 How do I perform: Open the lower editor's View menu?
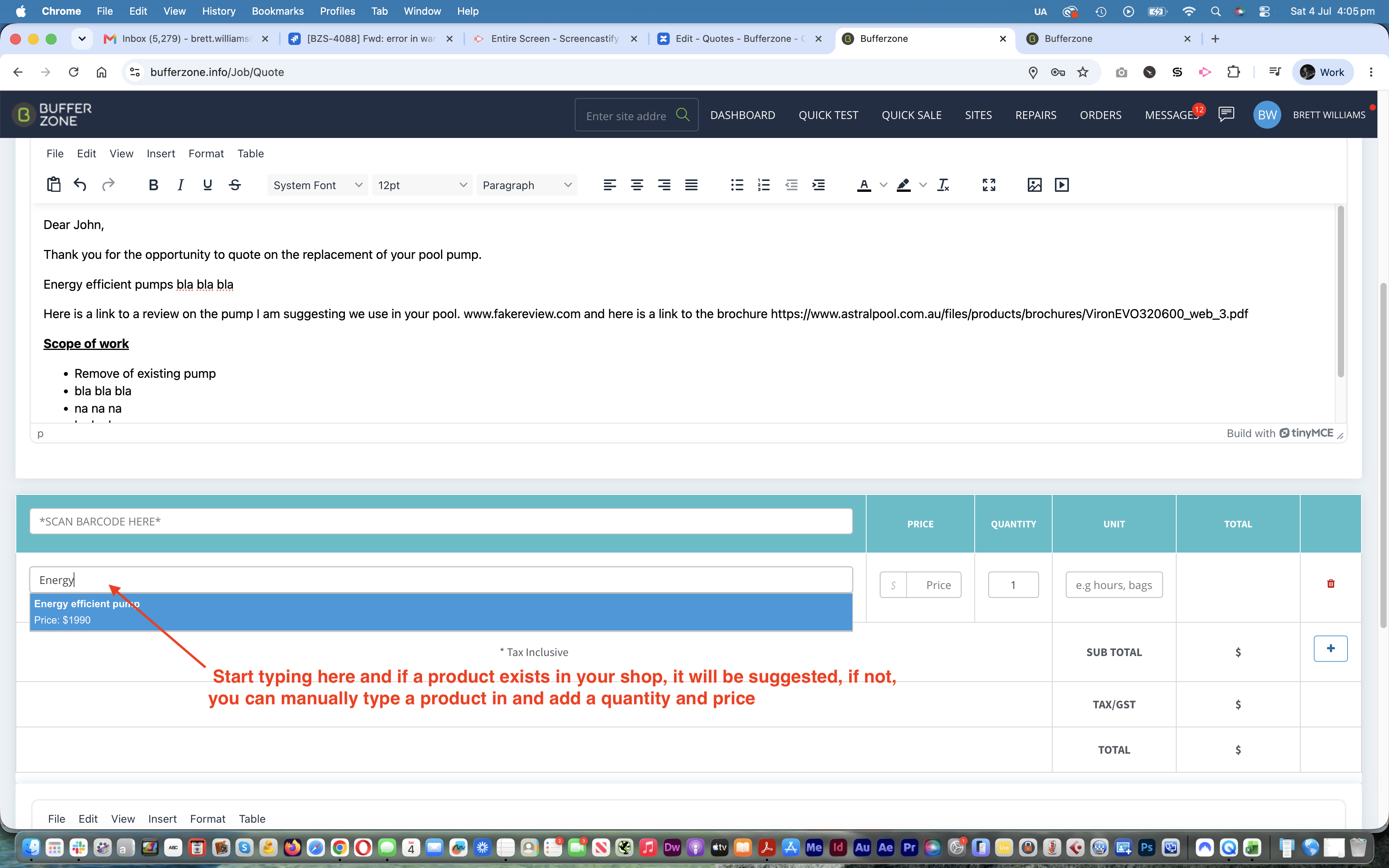tap(123, 819)
